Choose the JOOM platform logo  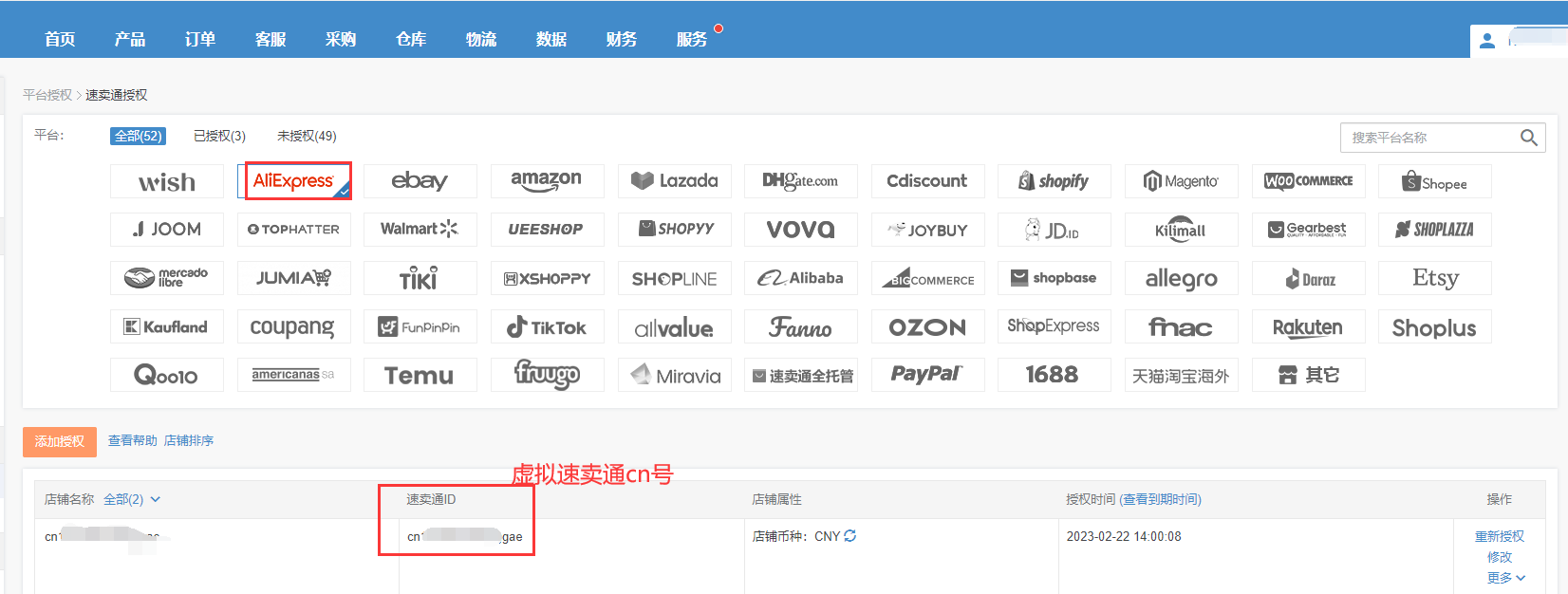point(167,230)
